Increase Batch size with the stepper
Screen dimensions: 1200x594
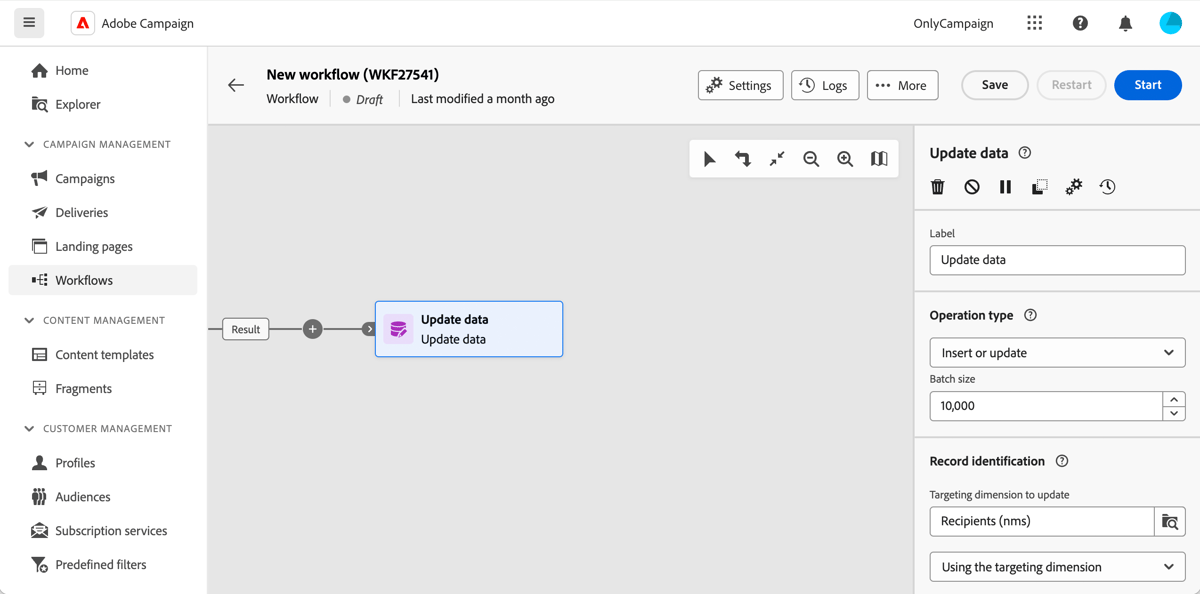pos(1174,400)
